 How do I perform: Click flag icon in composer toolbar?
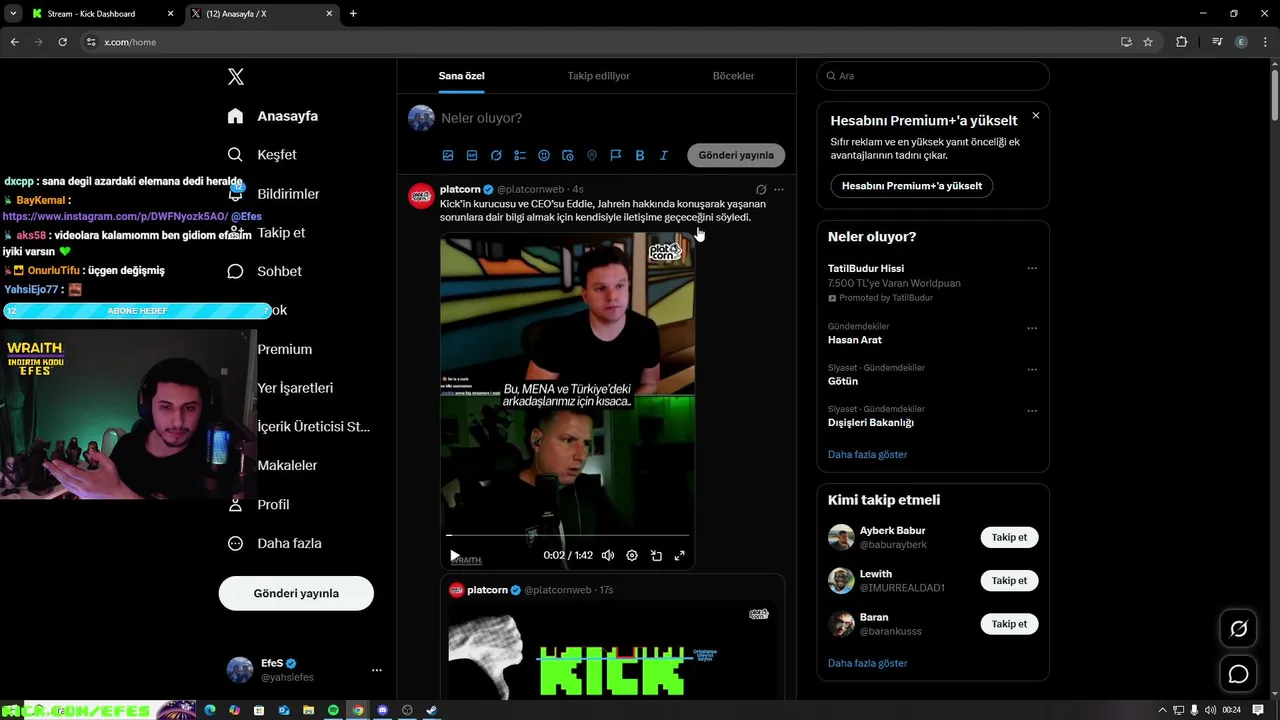pos(616,155)
